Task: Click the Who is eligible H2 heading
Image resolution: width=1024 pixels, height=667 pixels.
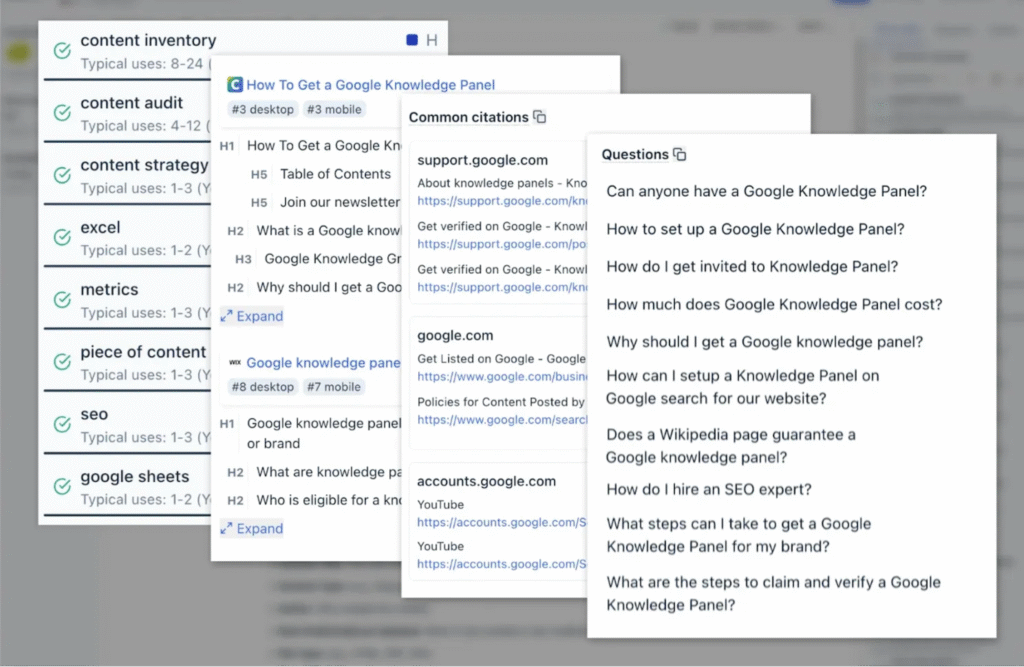Action: (328, 500)
